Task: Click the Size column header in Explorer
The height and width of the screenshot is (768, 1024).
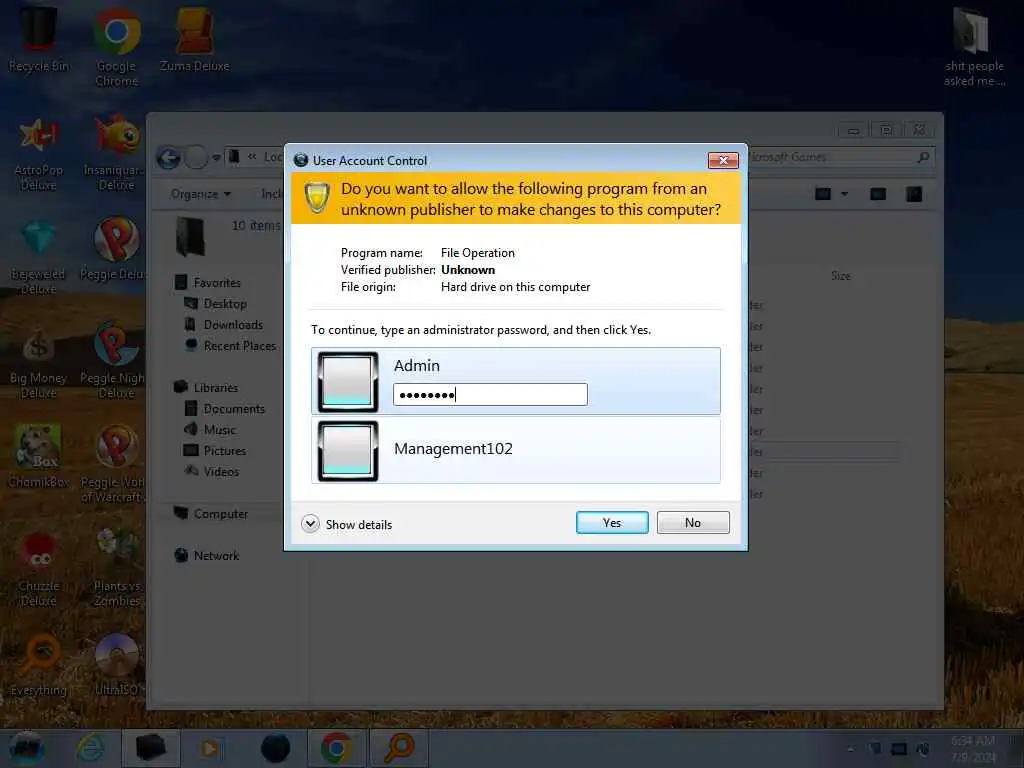Action: [x=840, y=276]
